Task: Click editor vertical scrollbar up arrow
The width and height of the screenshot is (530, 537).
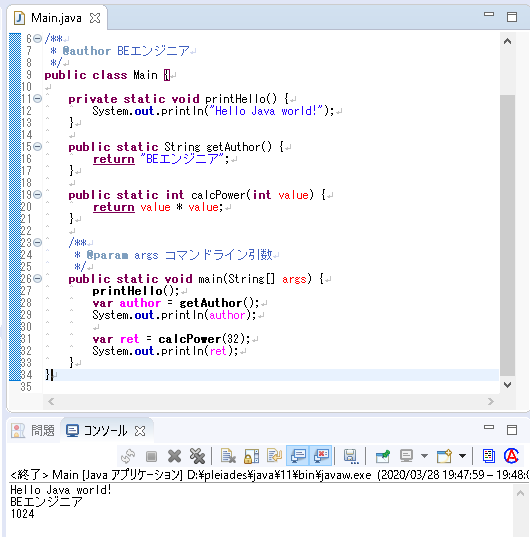Action: [x=507, y=41]
